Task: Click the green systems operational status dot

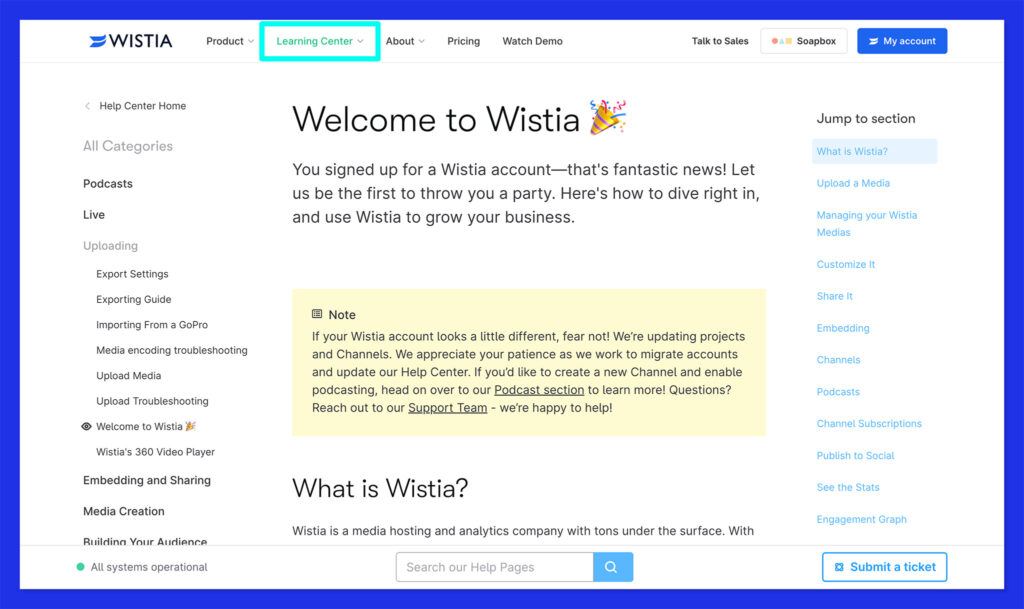Action: (x=81, y=567)
